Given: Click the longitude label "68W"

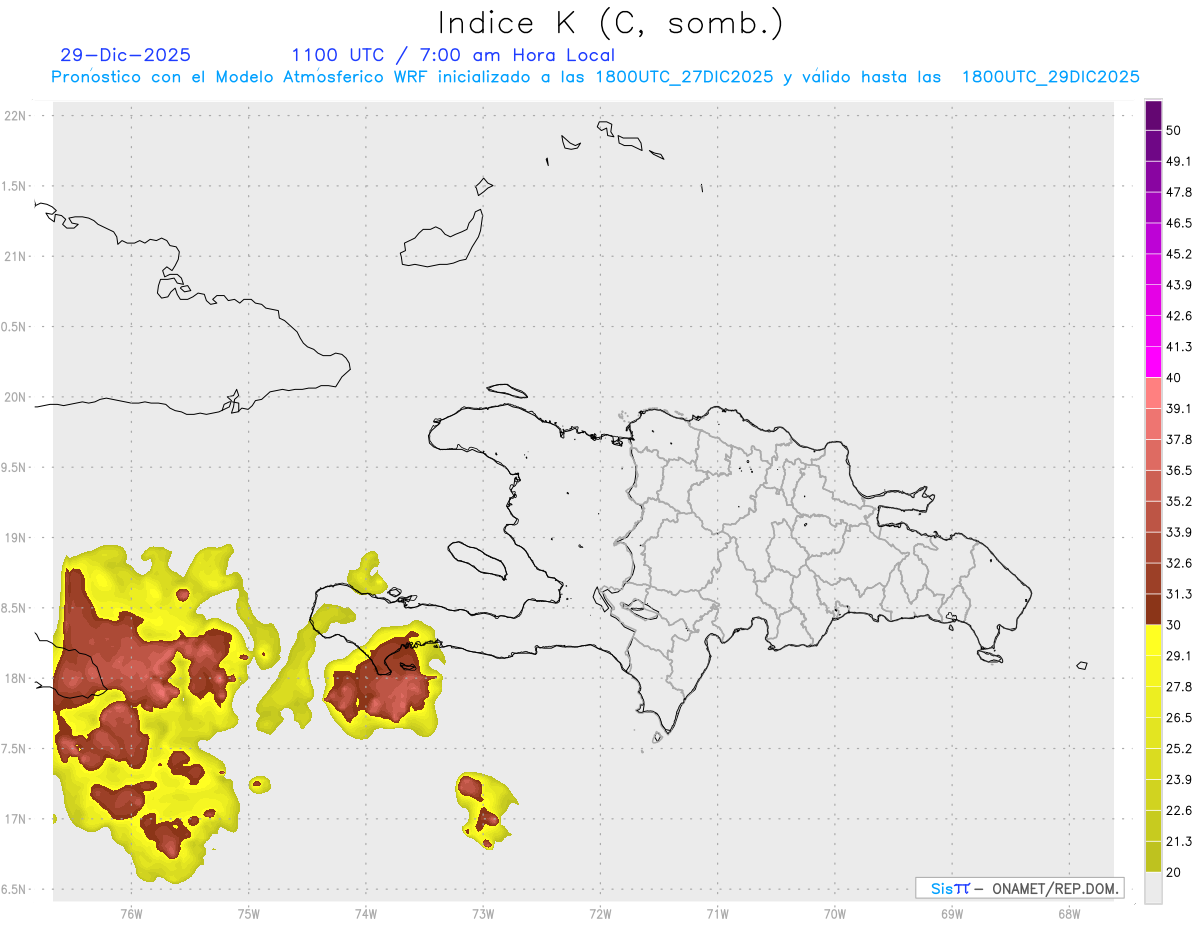Looking at the screenshot, I should 1069,914.
